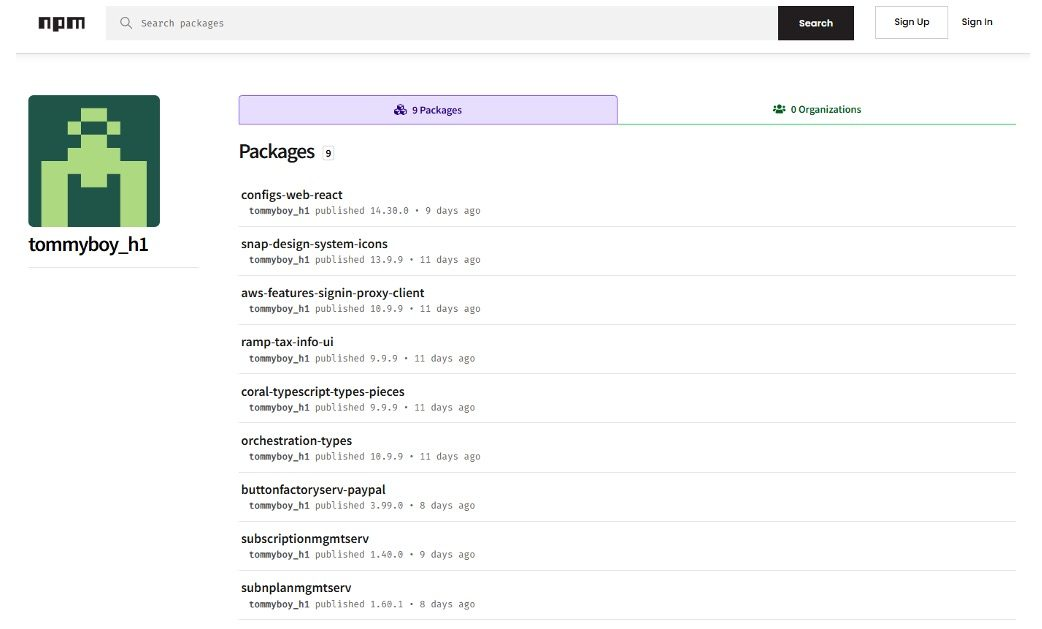Viewport: 1042px width, 629px height.
Task: Click the Search button
Action: [x=815, y=22]
